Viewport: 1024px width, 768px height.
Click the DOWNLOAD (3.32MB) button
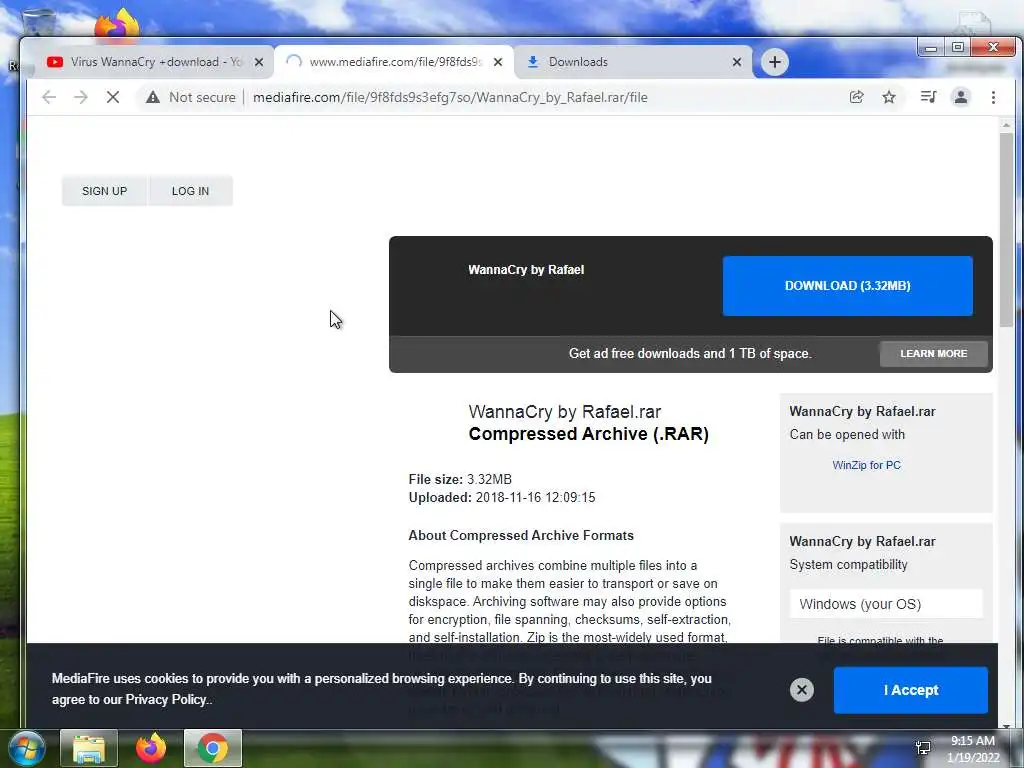click(848, 286)
